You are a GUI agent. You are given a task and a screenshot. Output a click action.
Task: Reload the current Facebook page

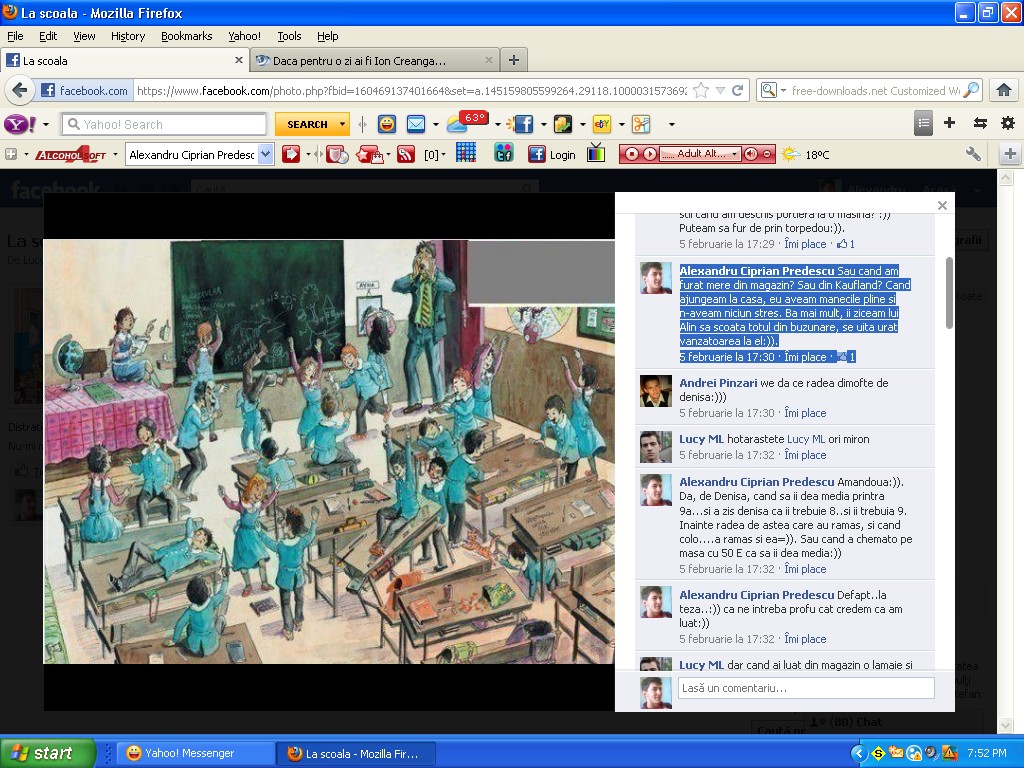coord(737,90)
